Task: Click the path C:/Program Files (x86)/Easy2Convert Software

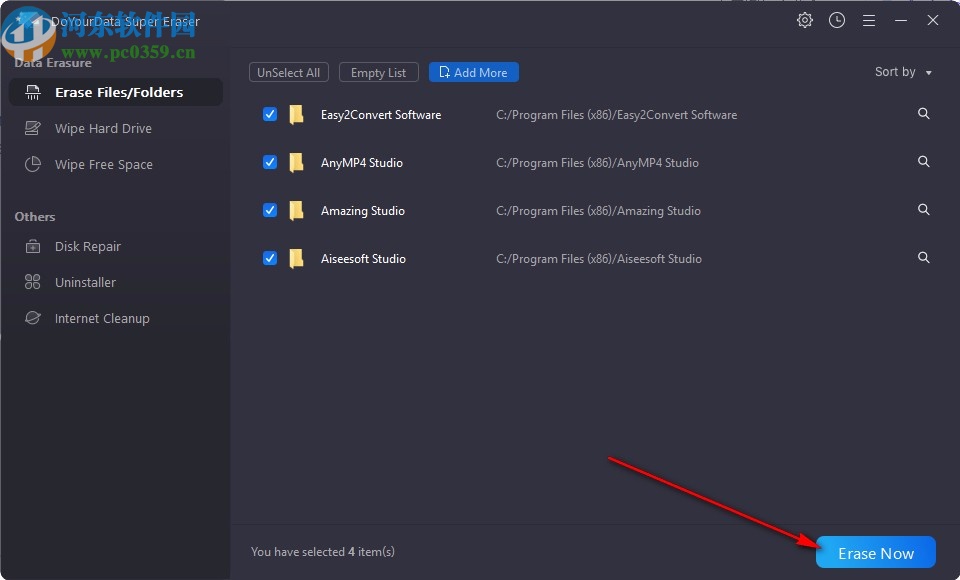Action: coord(617,115)
